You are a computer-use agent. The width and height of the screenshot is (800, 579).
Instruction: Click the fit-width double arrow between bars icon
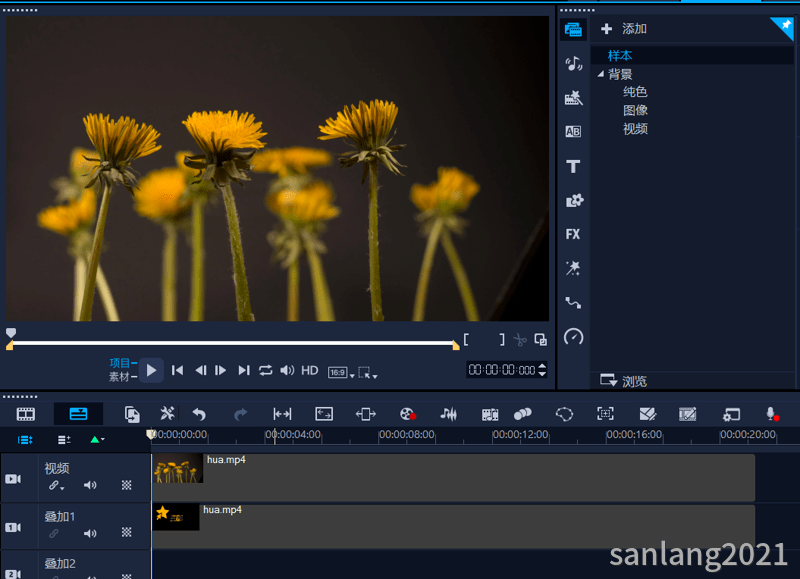(282, 414)
